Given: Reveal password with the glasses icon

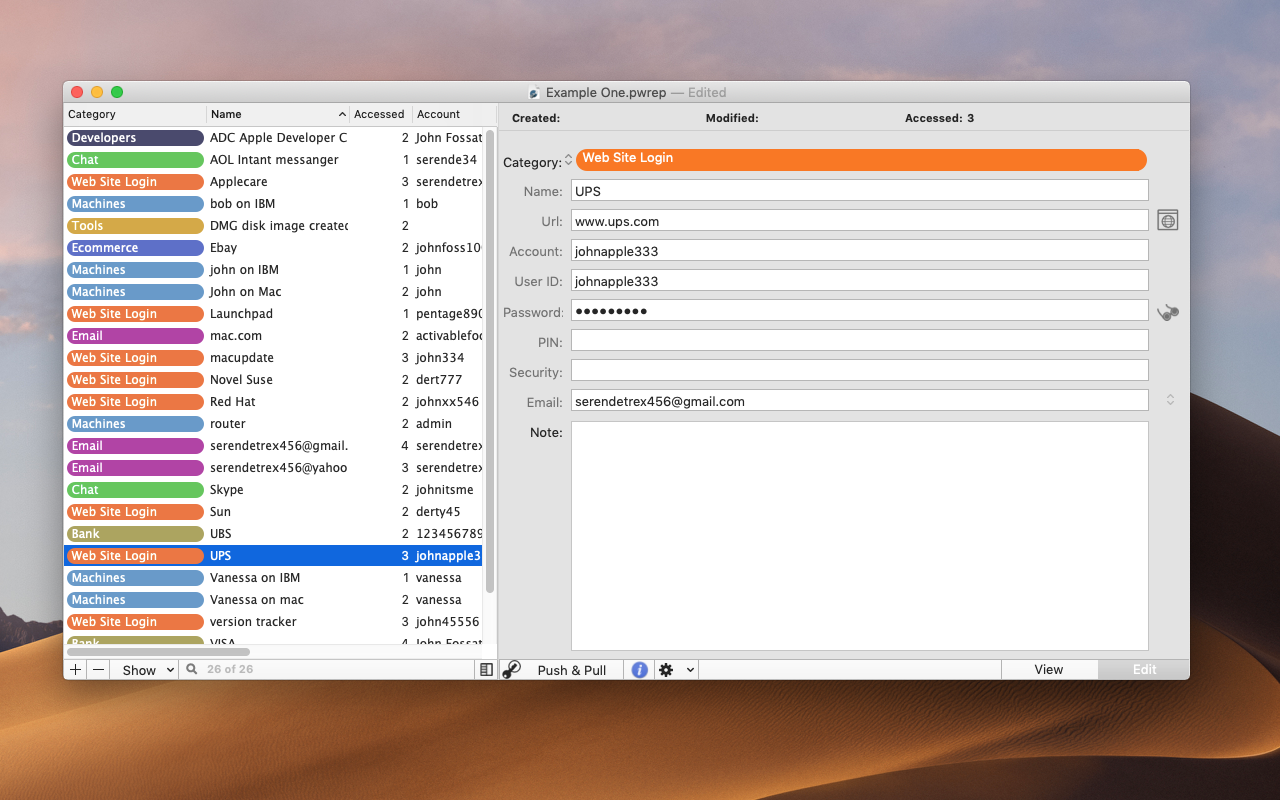Looking at the screenshot, I should [1167, 313].
